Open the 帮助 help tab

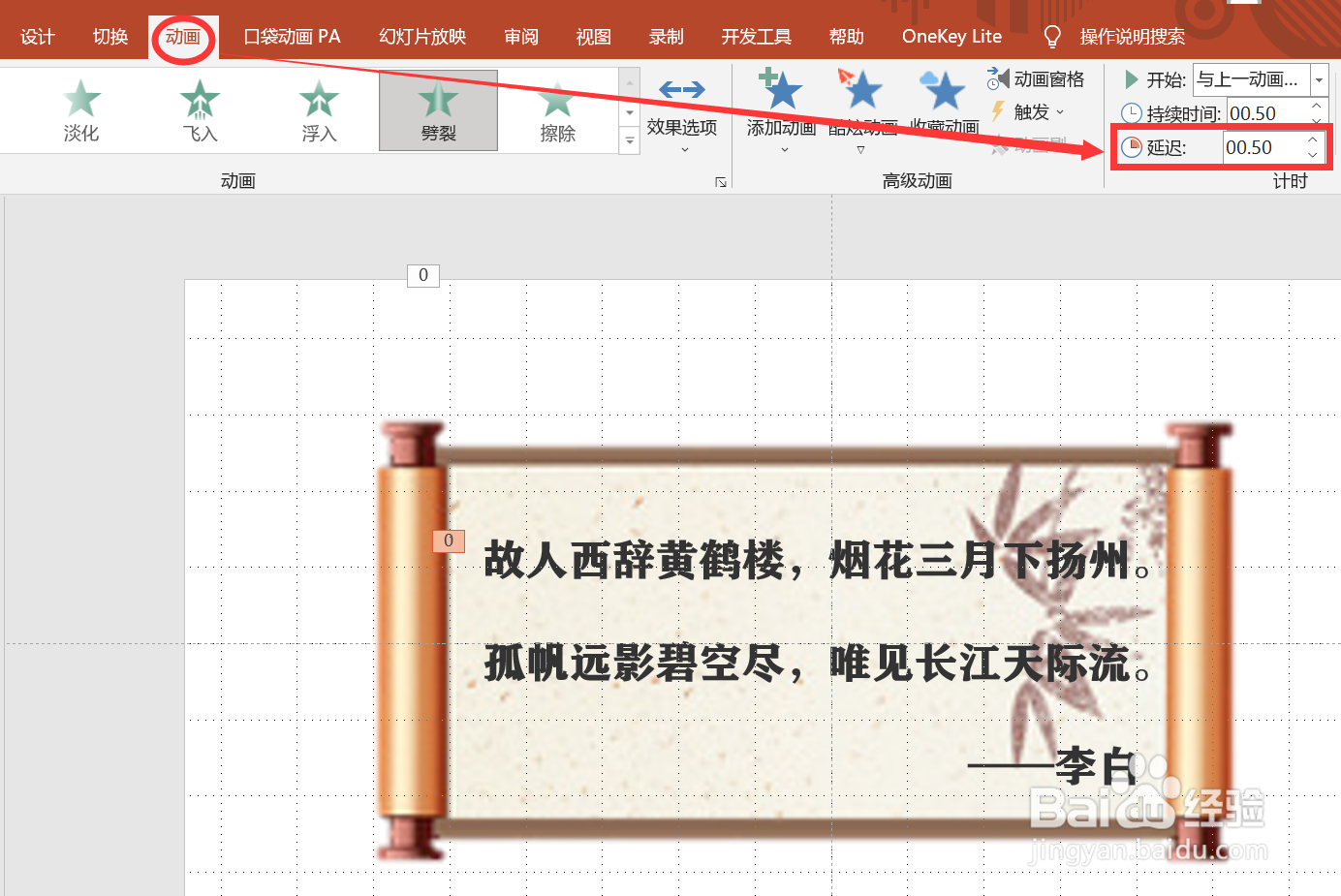846,37
